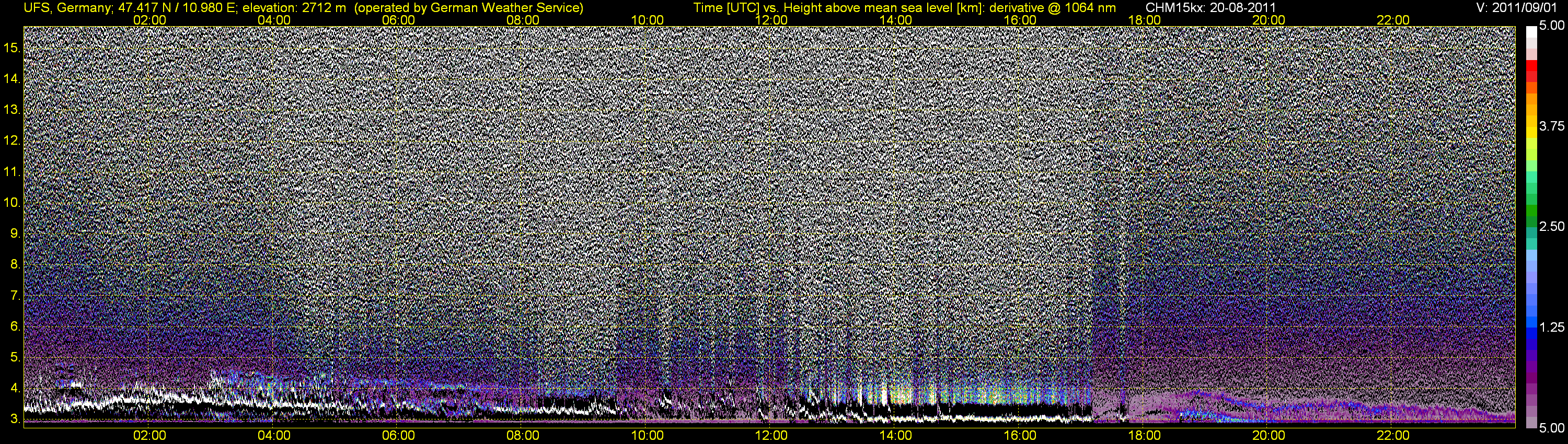Click the 14:00 tick label on the top time axis

(896, 20)
